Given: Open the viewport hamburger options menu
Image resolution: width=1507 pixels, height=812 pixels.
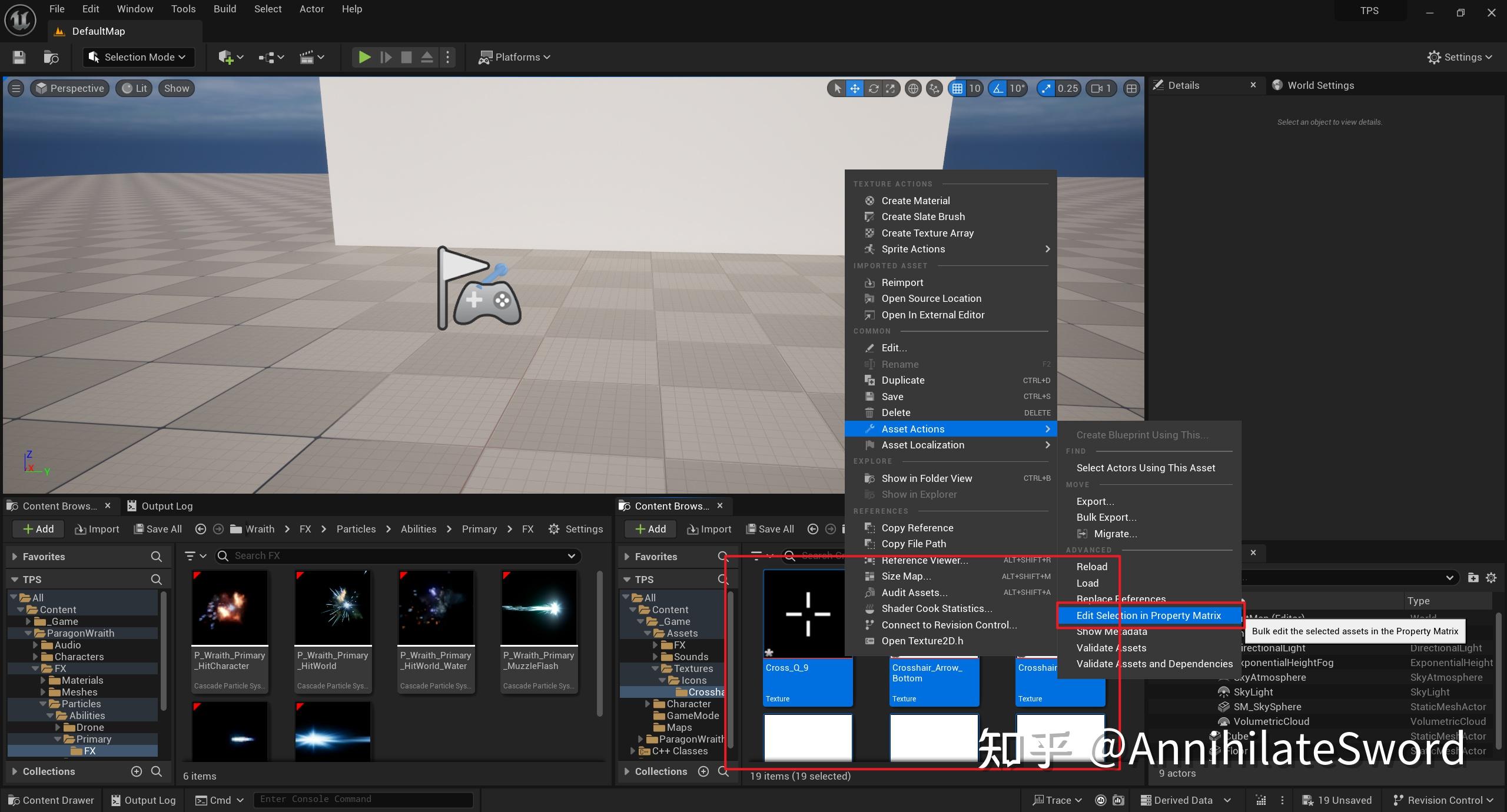Looking at the screenshot, I should (x=16, y=88).
